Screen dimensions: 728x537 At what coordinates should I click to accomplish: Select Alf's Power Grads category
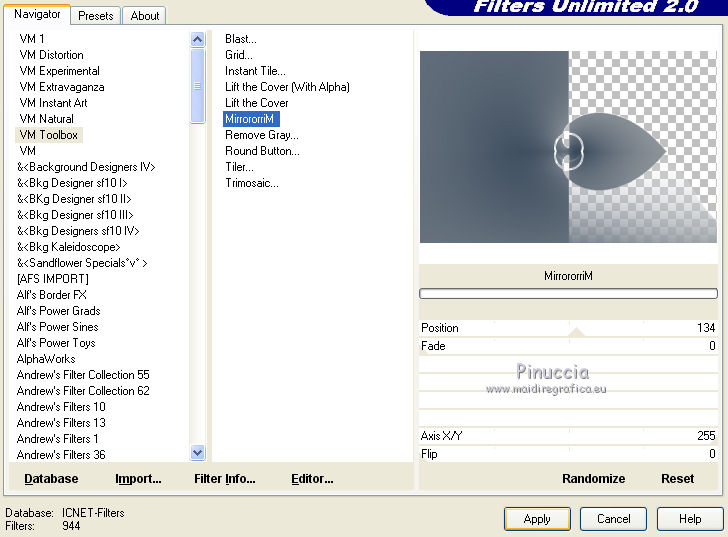tap(58, 311)
